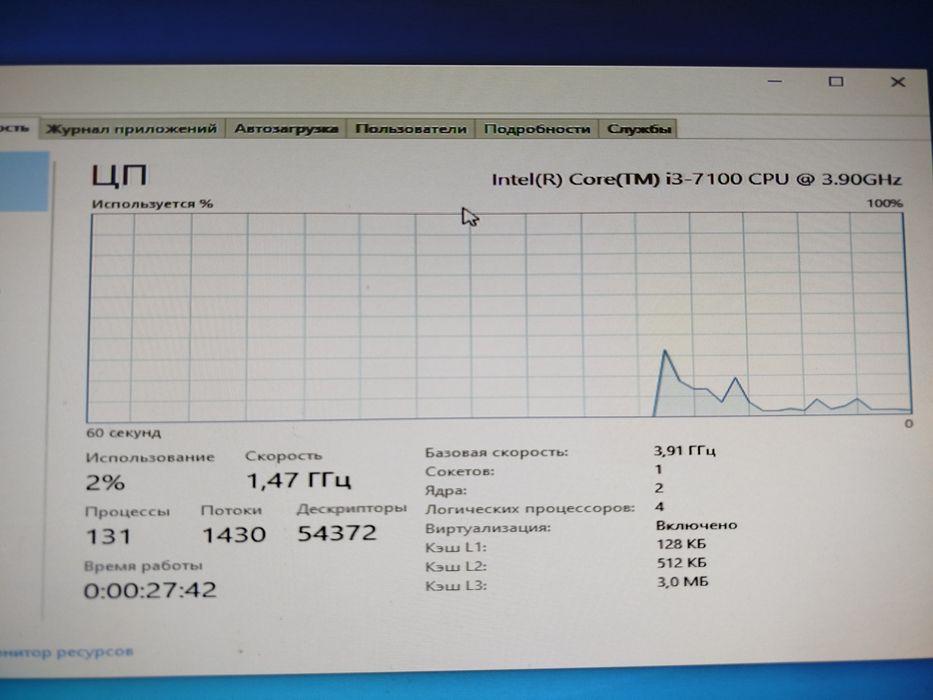Click the 131 processes value
The width and height of the screenshot is (933, 700).
coord(108,536)
